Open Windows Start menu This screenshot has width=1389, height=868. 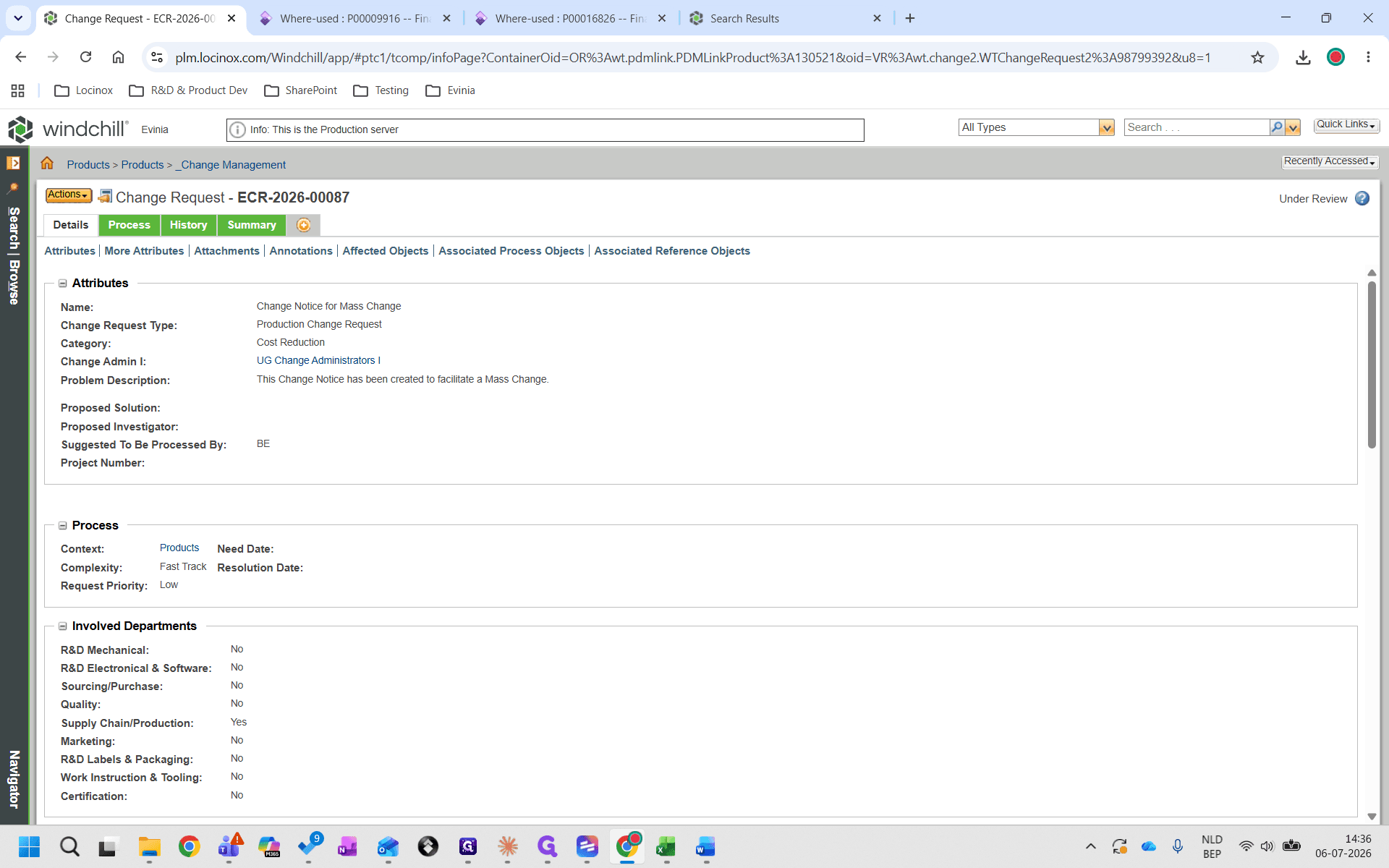tap(29, 846)
